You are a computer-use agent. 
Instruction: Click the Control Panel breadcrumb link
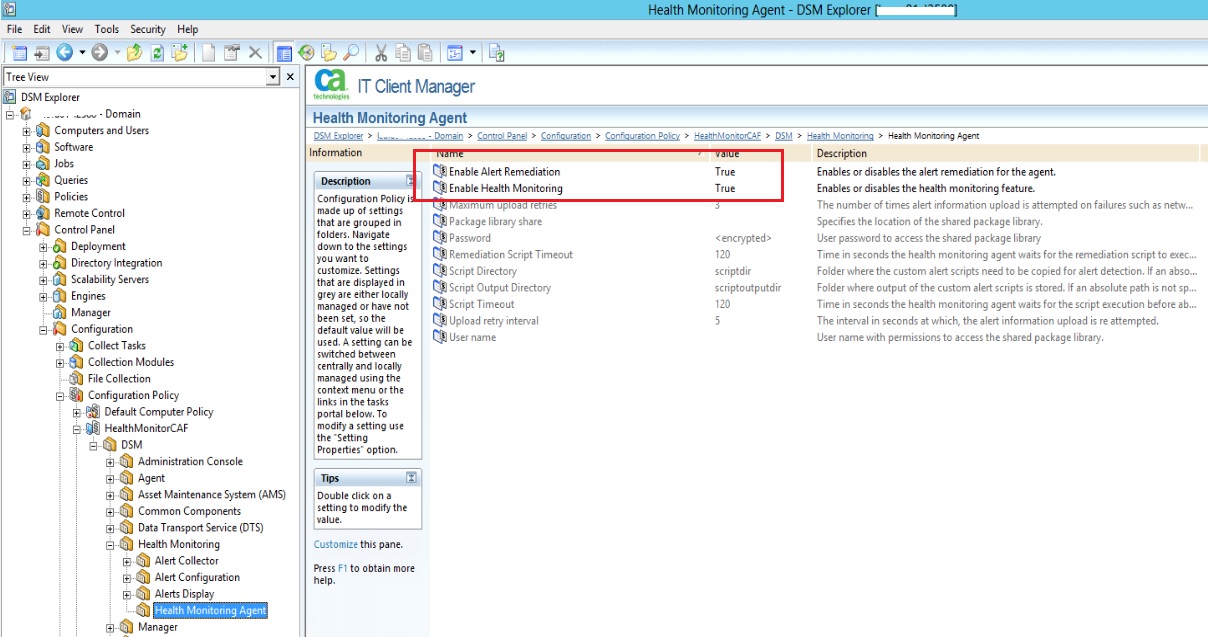tap(502, 136)
